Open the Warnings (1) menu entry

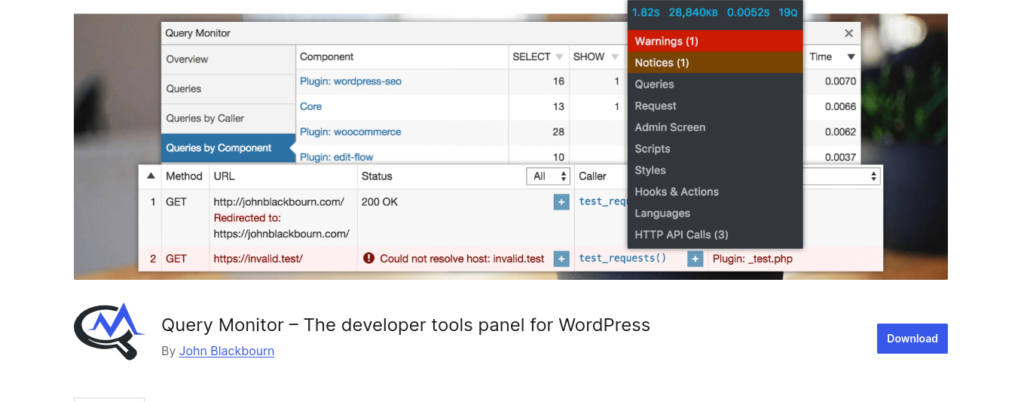pos(715,41)
